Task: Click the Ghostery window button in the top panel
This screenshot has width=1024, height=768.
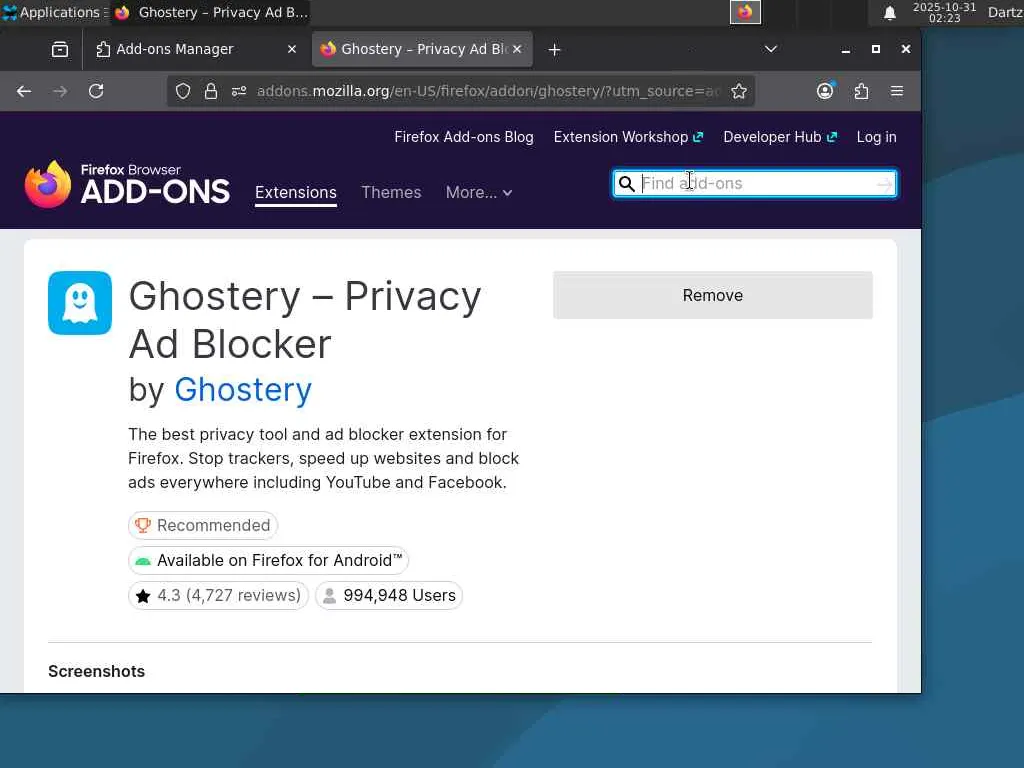Action: 212,12
